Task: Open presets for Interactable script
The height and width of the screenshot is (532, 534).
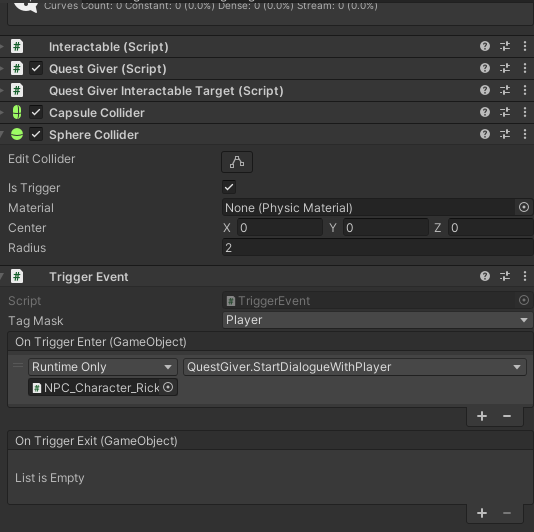Action: (505, 46)
